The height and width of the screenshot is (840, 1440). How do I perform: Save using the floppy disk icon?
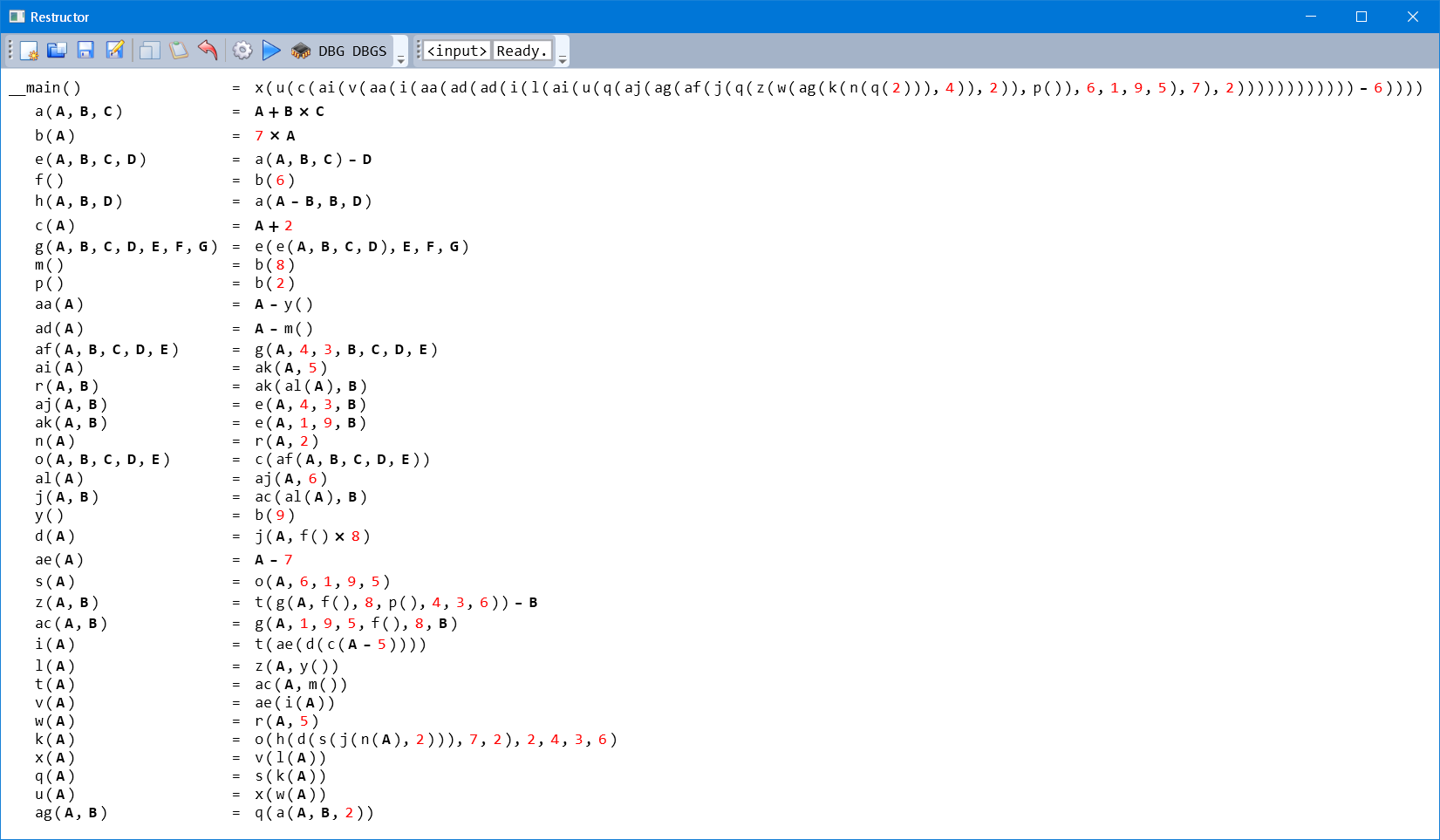pyautogui.click(x=85, y=51)
